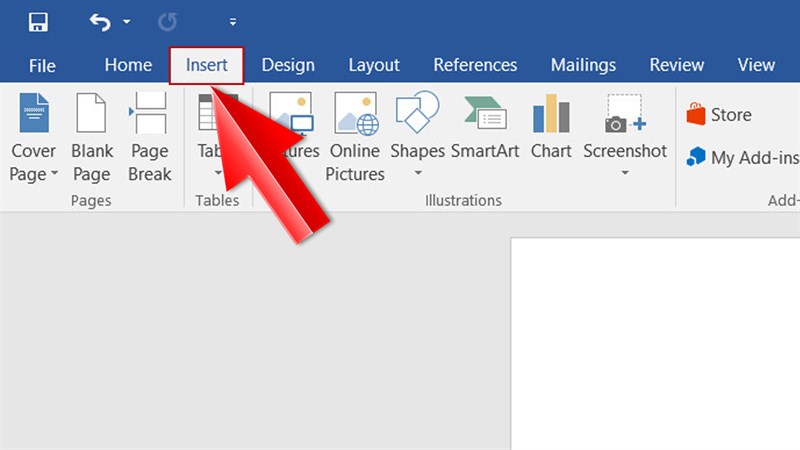Expand Customize Quick Access Toolbar dropdown
800x450 pixels.
[233, 22]
